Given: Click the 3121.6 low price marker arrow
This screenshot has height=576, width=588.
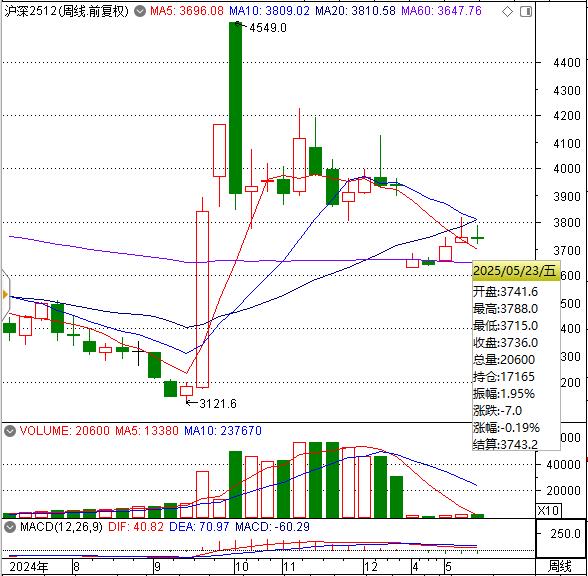Looking at the screenshot, I should pos(212,404).
